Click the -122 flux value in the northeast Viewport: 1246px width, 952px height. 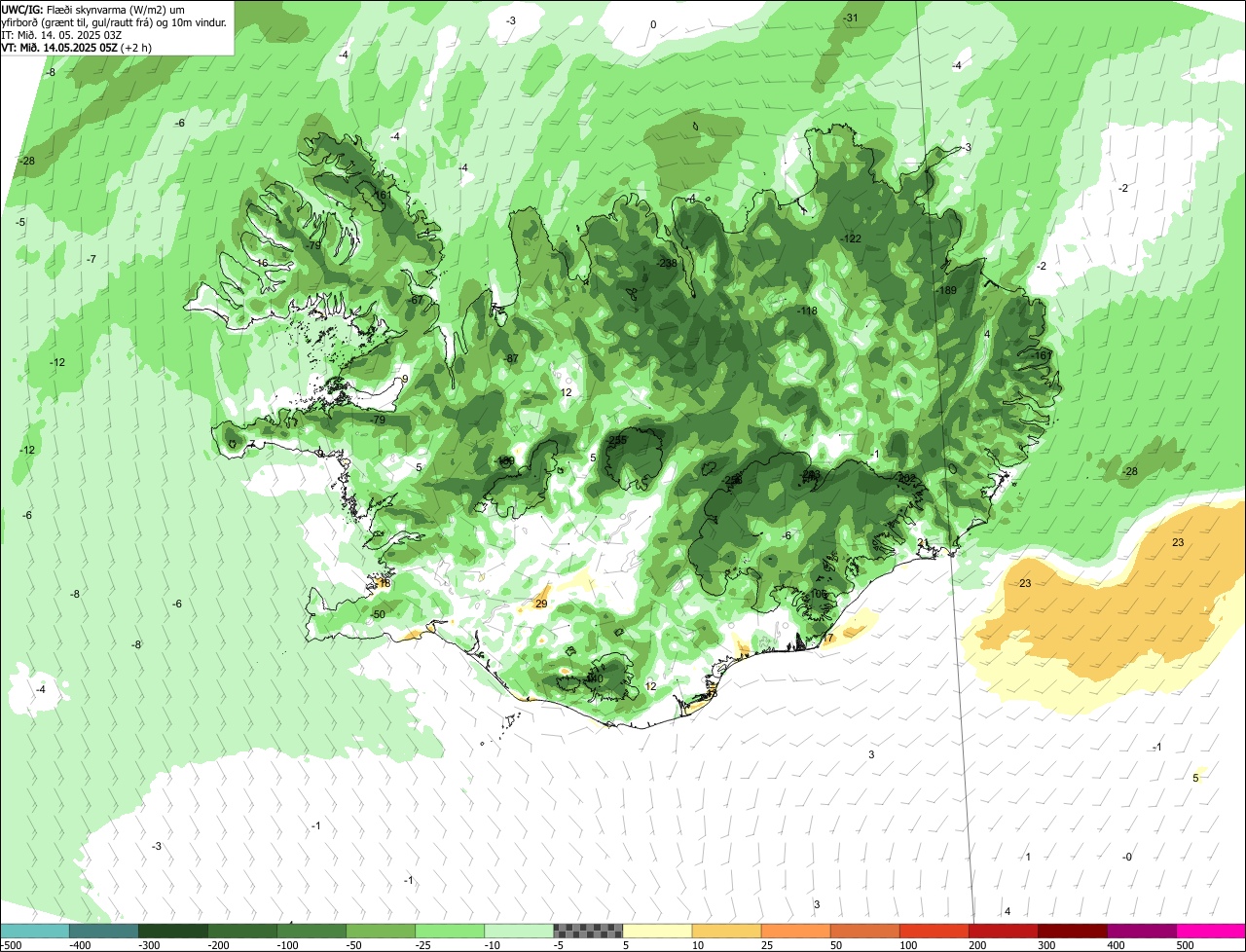852,238
